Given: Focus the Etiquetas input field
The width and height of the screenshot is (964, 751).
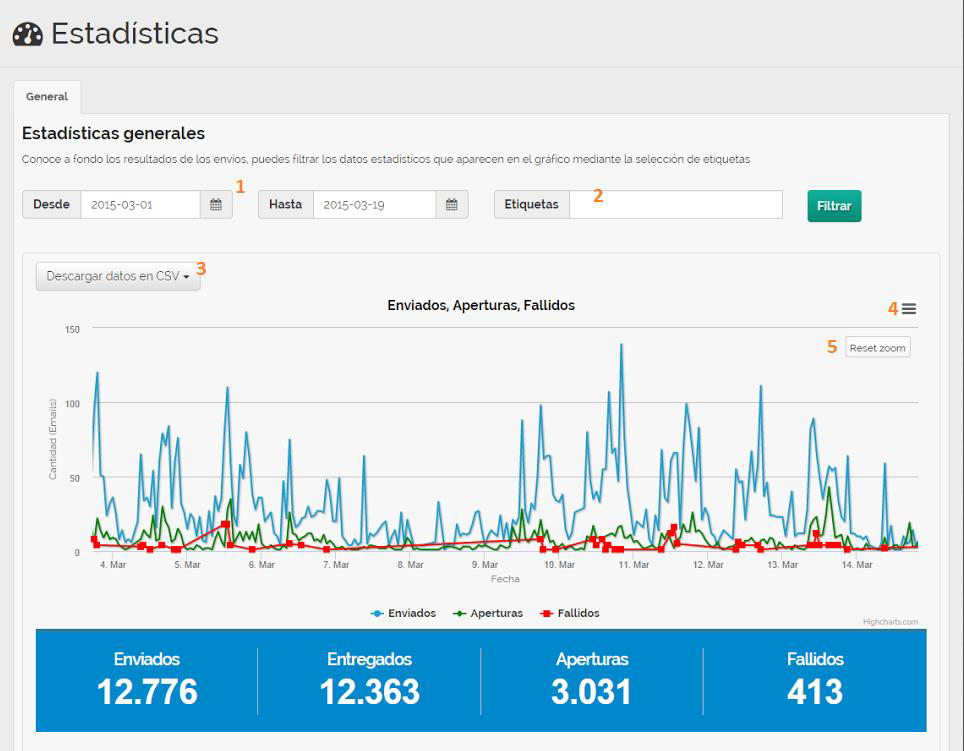Looking at the screenshot, I should pos(675,205).
